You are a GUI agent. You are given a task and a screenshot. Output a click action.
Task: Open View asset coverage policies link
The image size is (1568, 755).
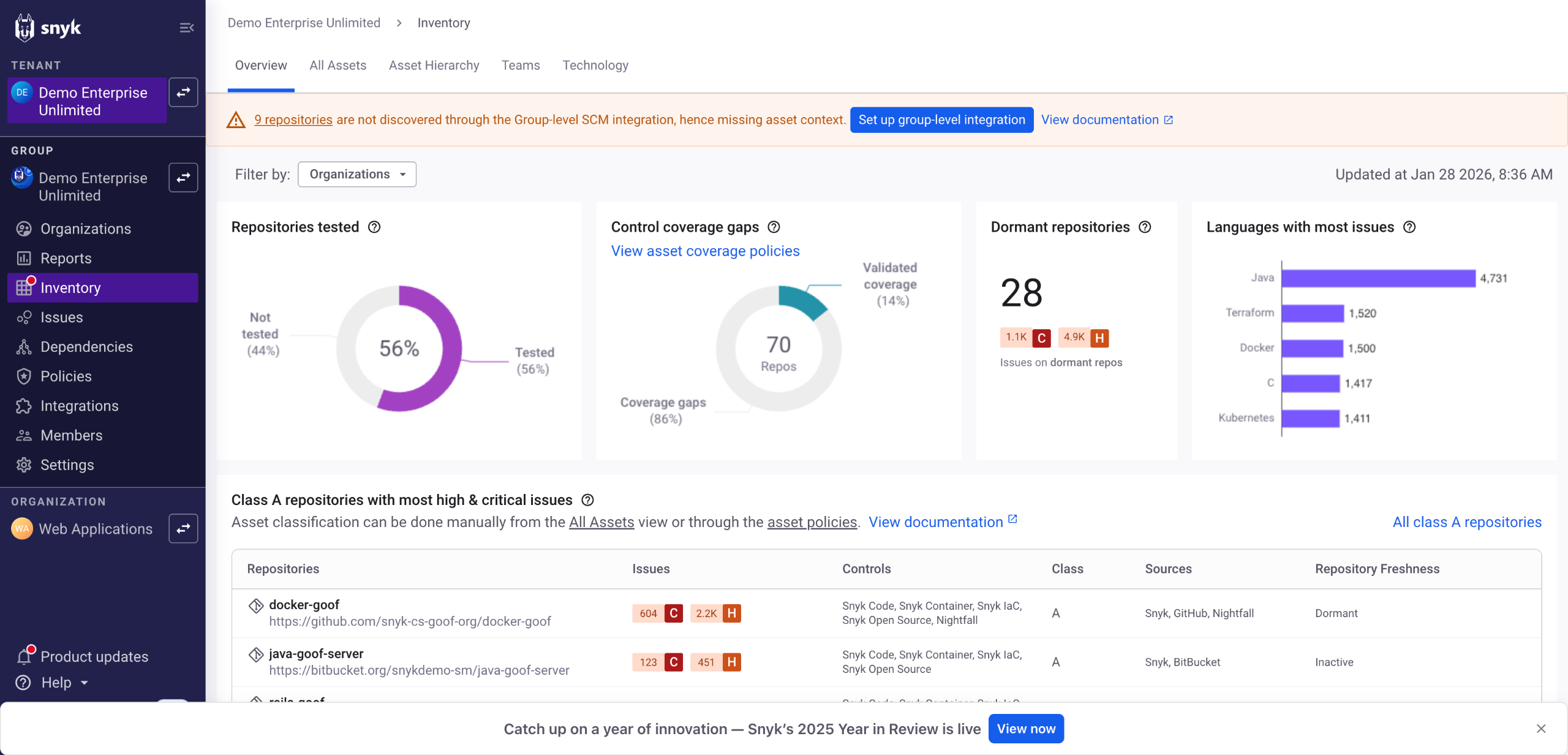click(705, 251)
